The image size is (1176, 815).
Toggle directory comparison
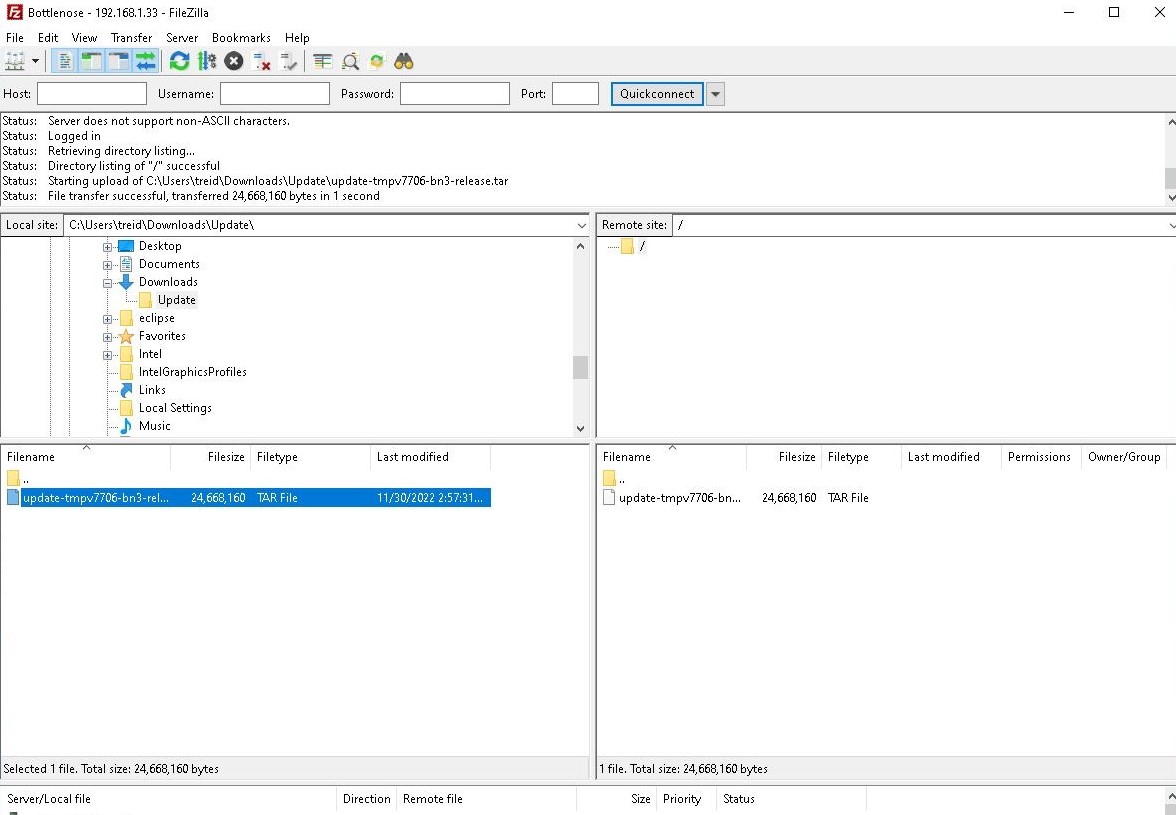(350, 61)
